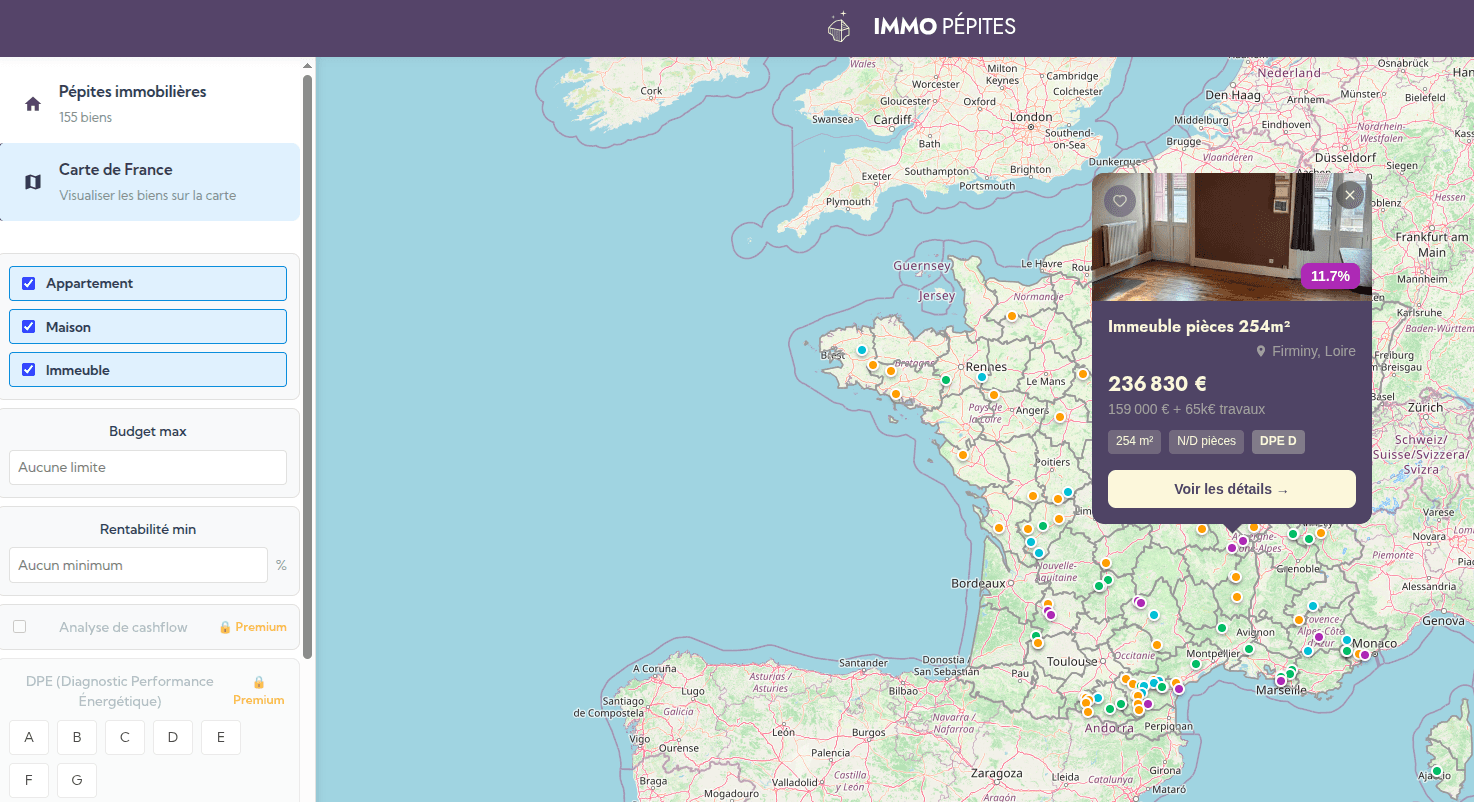The height and width of the screenshot is (802, 1474).
Task: Select DPE rating G filter
Action: coord(76,780)
